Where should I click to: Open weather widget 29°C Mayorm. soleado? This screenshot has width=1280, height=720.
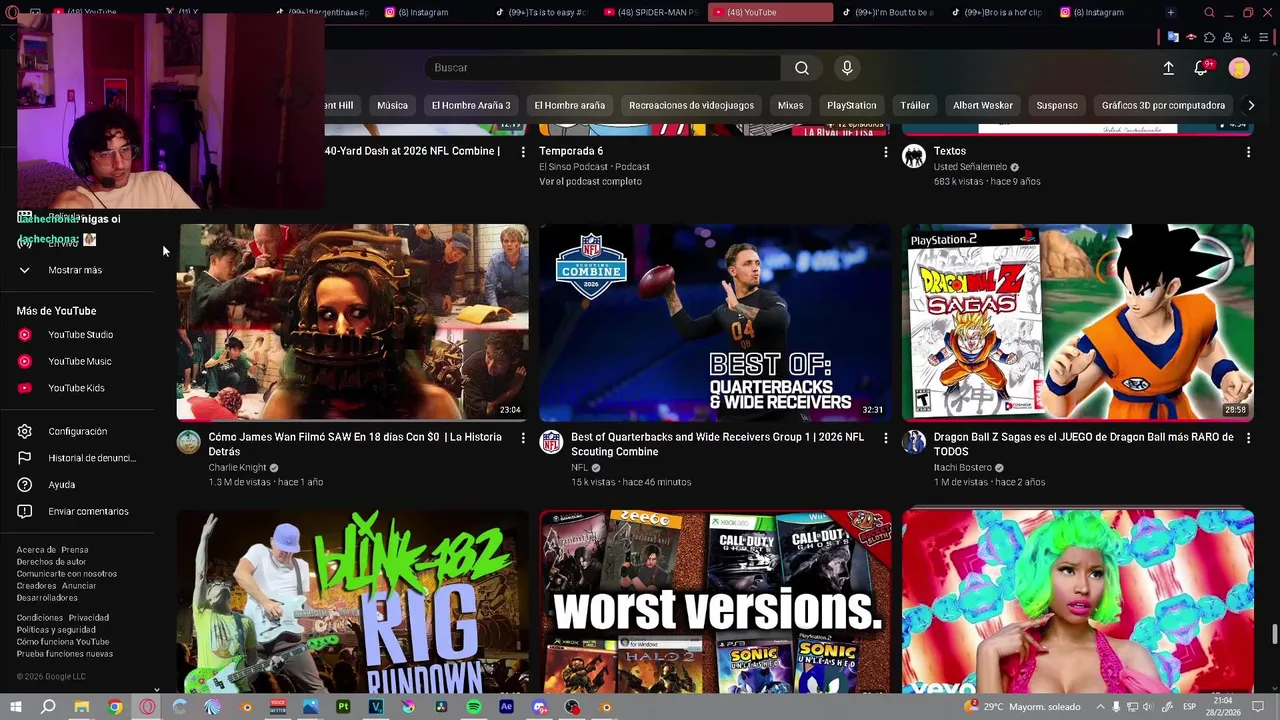(1022, 707)
